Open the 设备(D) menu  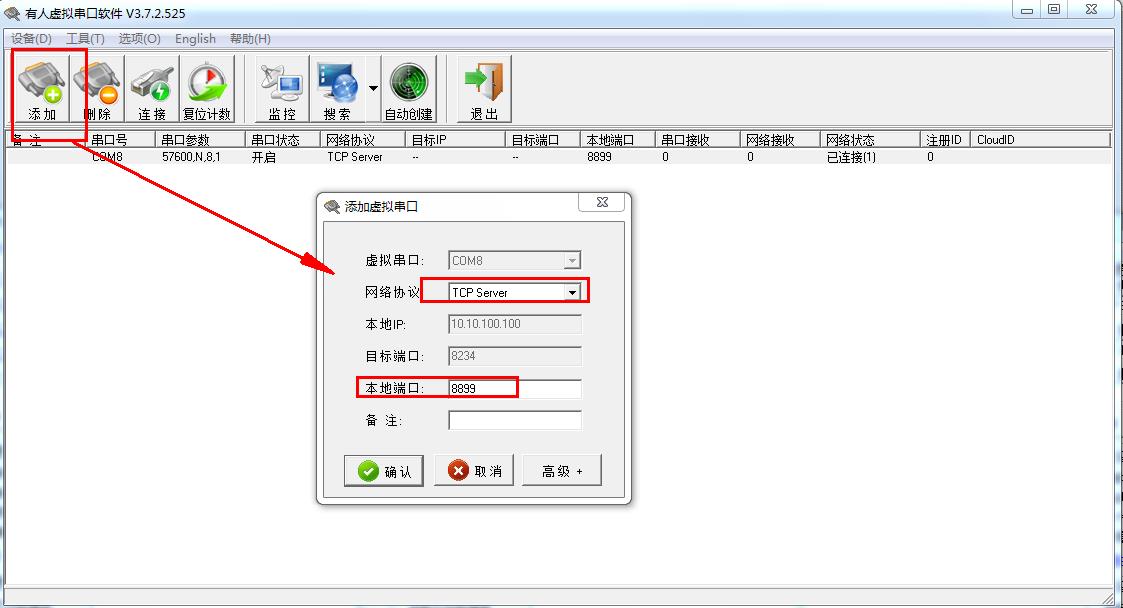pos(31,38)
